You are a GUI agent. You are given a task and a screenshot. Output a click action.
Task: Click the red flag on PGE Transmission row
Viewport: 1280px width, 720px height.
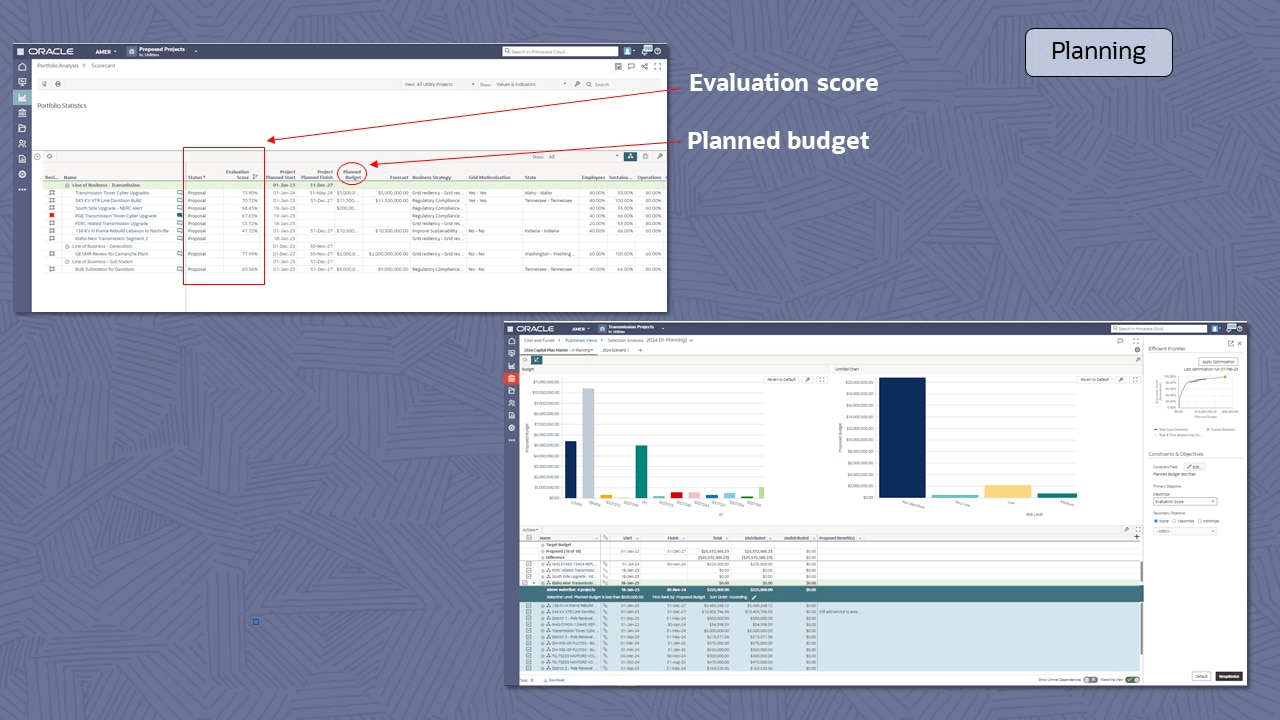point(52,215)
